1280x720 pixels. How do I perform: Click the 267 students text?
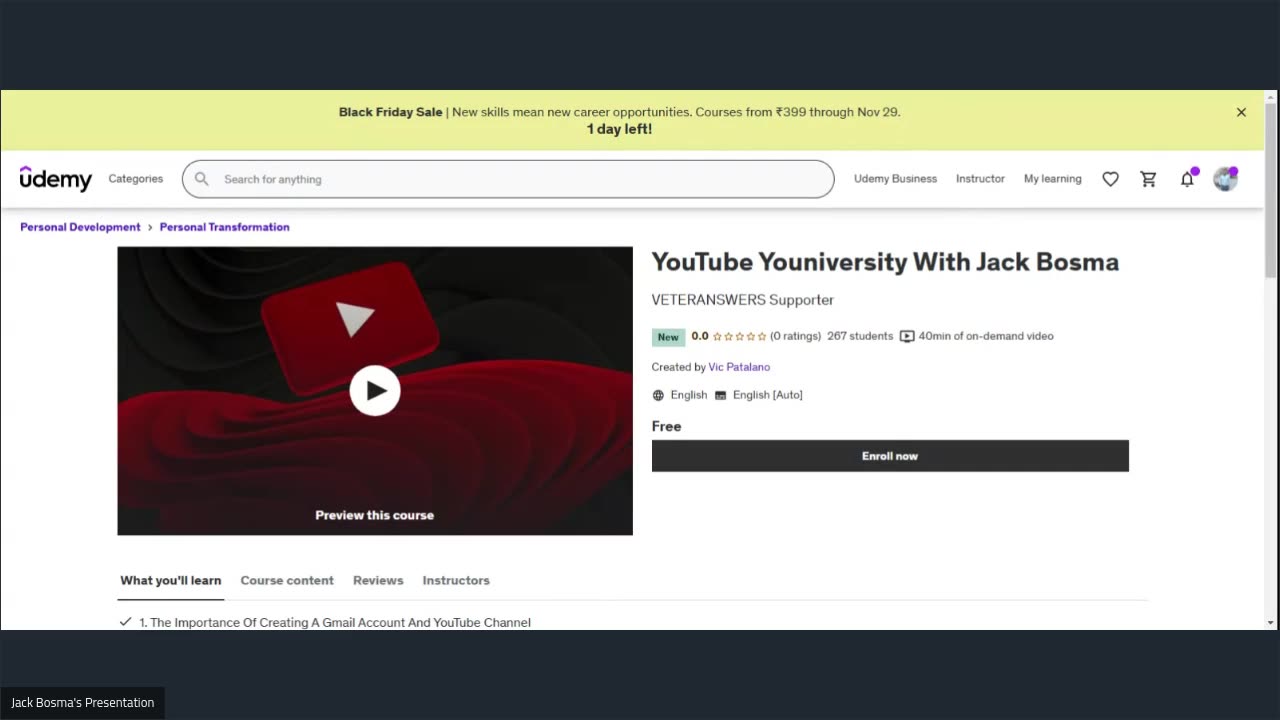pos(860,336)
